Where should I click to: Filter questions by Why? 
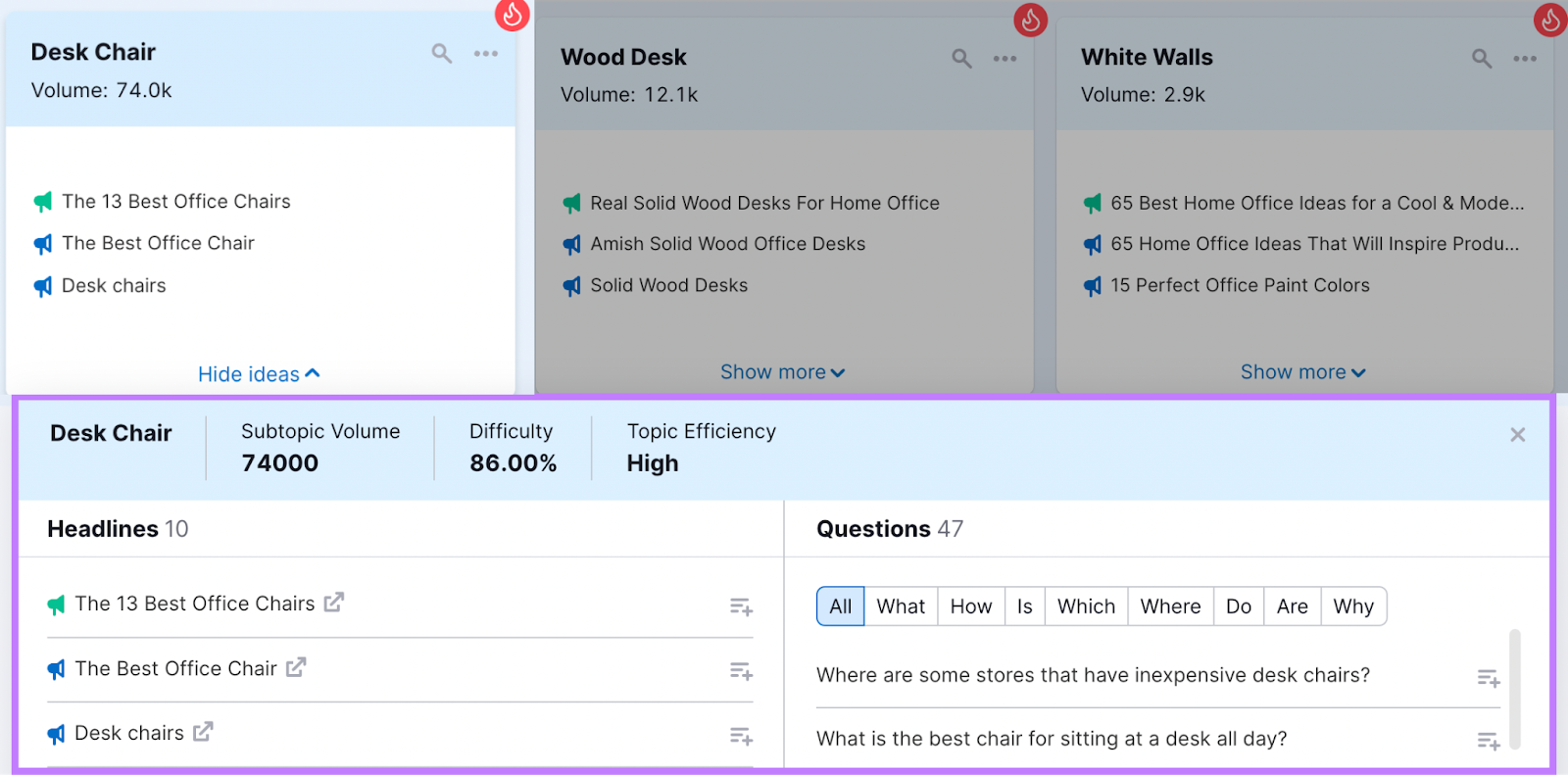[1353, 606]
